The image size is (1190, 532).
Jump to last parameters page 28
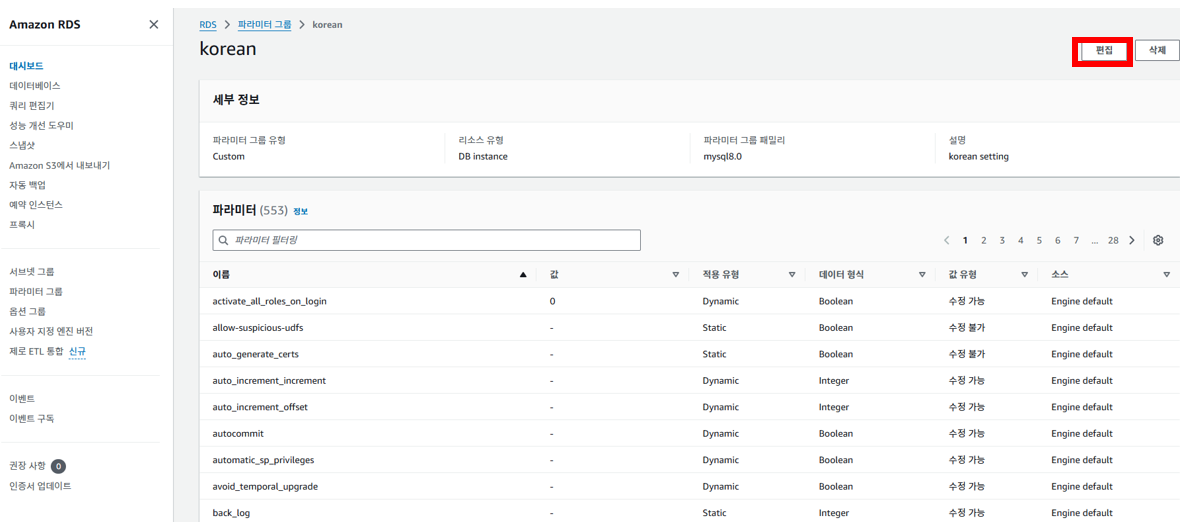1113,240
